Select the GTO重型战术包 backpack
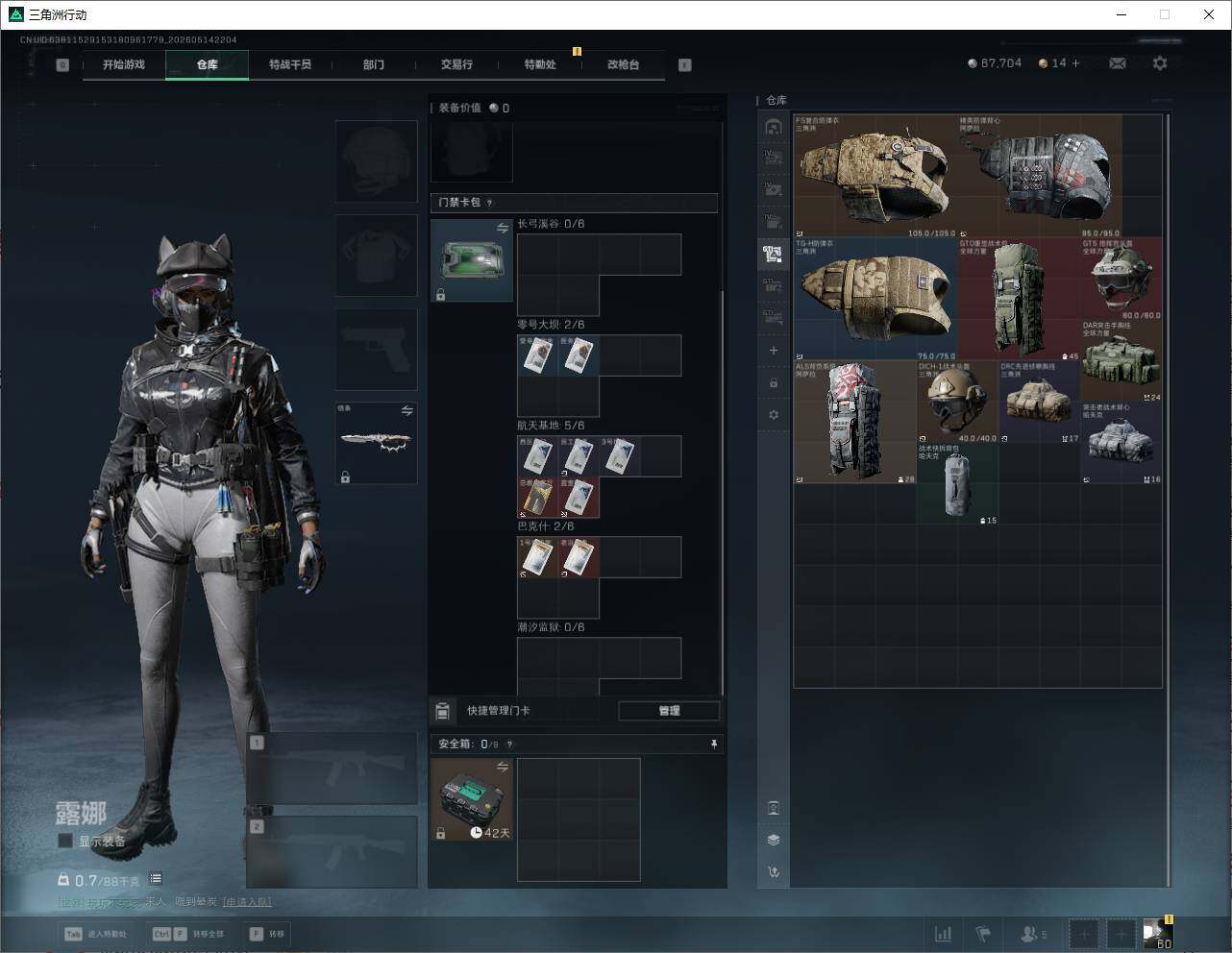 [1019, 300]
